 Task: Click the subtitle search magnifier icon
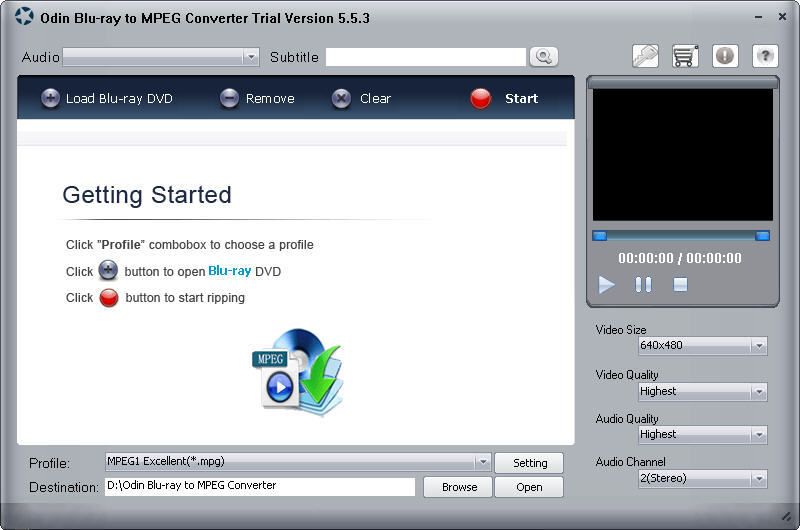click(543, 57)
